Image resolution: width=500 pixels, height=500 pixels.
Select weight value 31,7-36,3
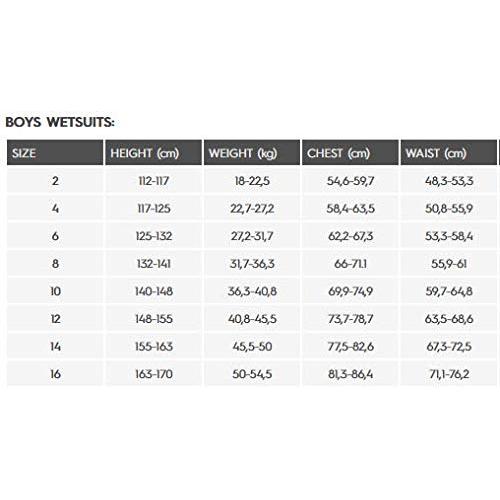coord(252,264)
